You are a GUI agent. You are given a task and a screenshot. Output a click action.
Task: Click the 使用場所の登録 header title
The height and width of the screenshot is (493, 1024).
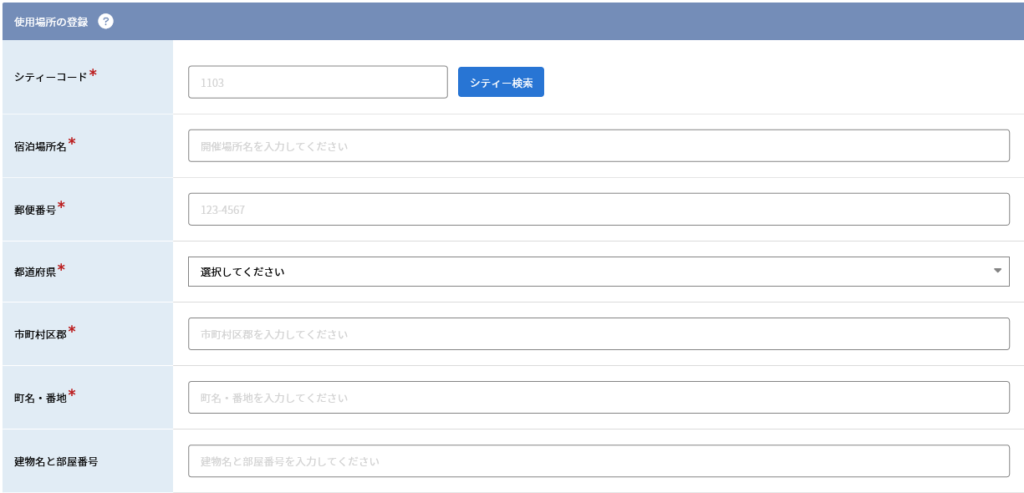click(x=51, y=22)
